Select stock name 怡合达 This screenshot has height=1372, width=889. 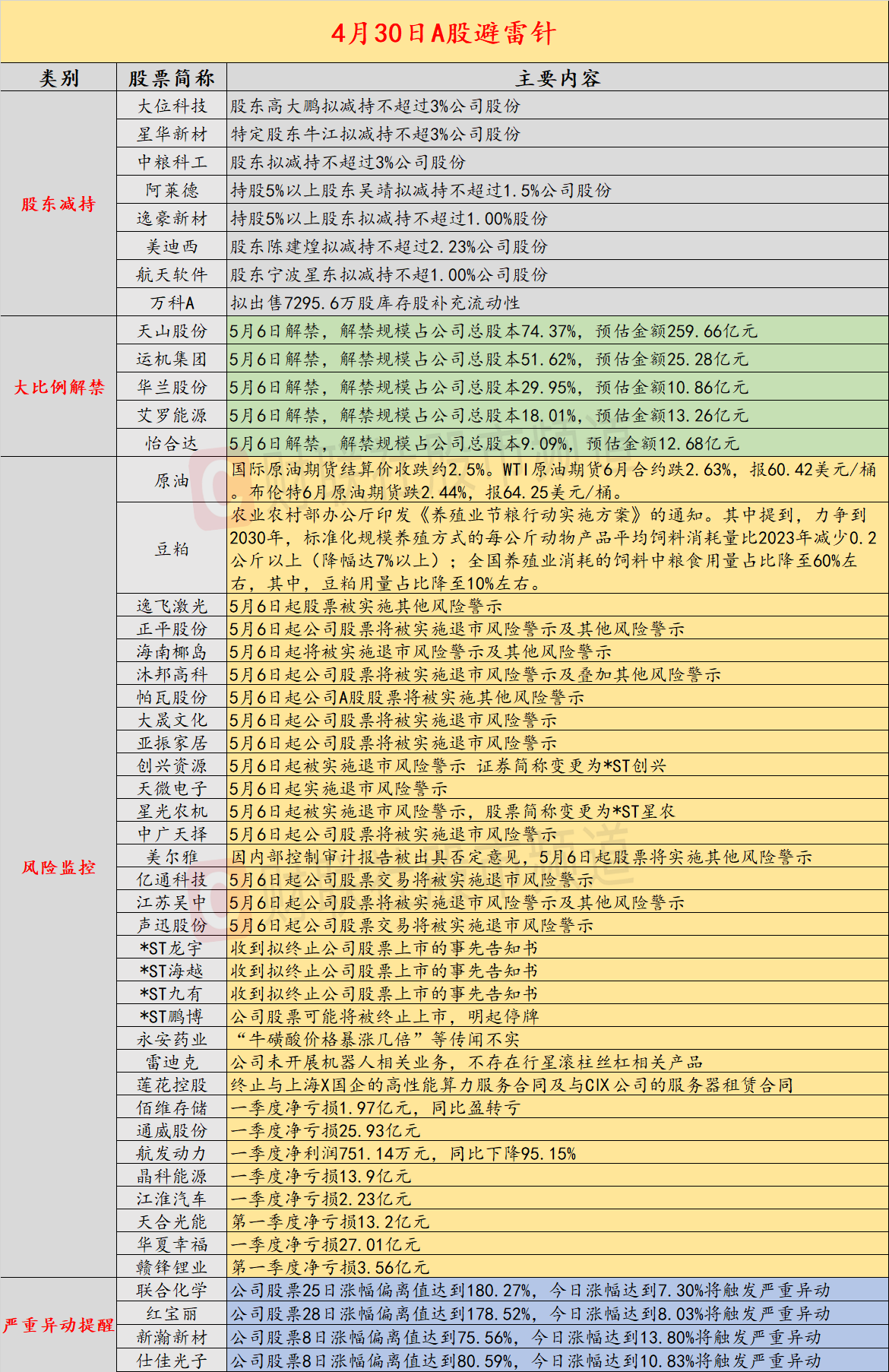172,443
